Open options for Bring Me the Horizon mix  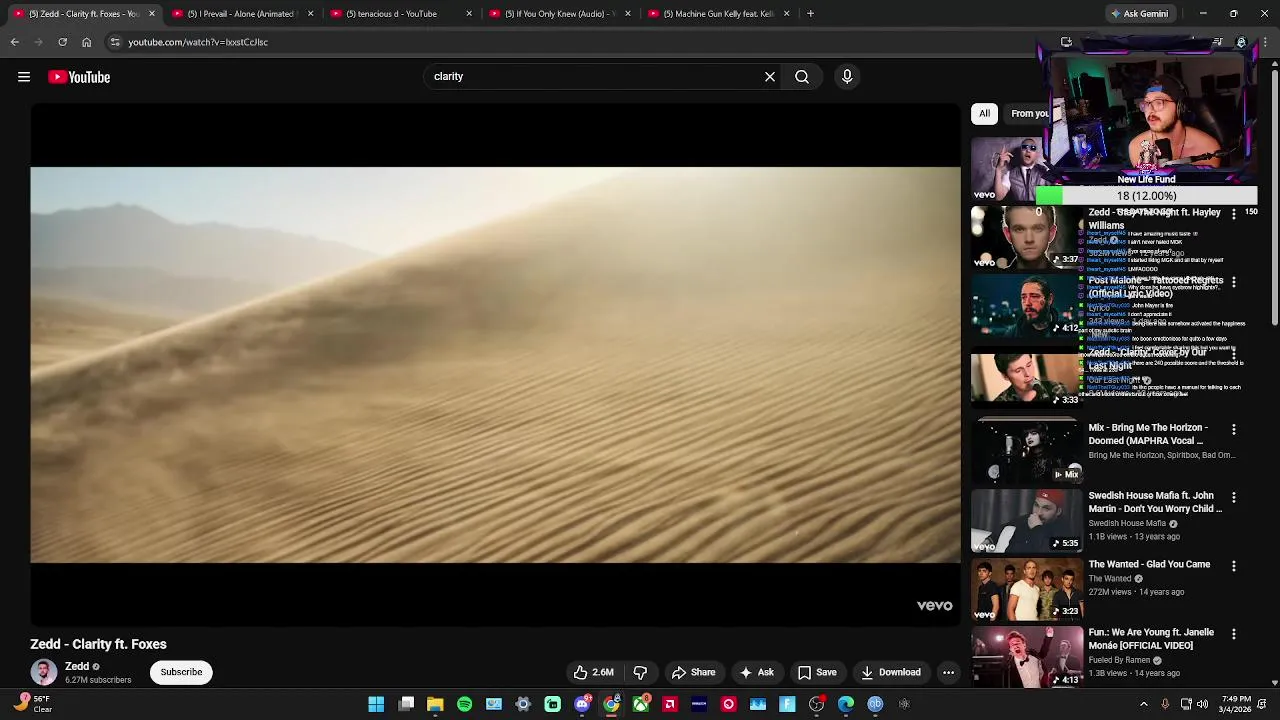point(1234,429)
